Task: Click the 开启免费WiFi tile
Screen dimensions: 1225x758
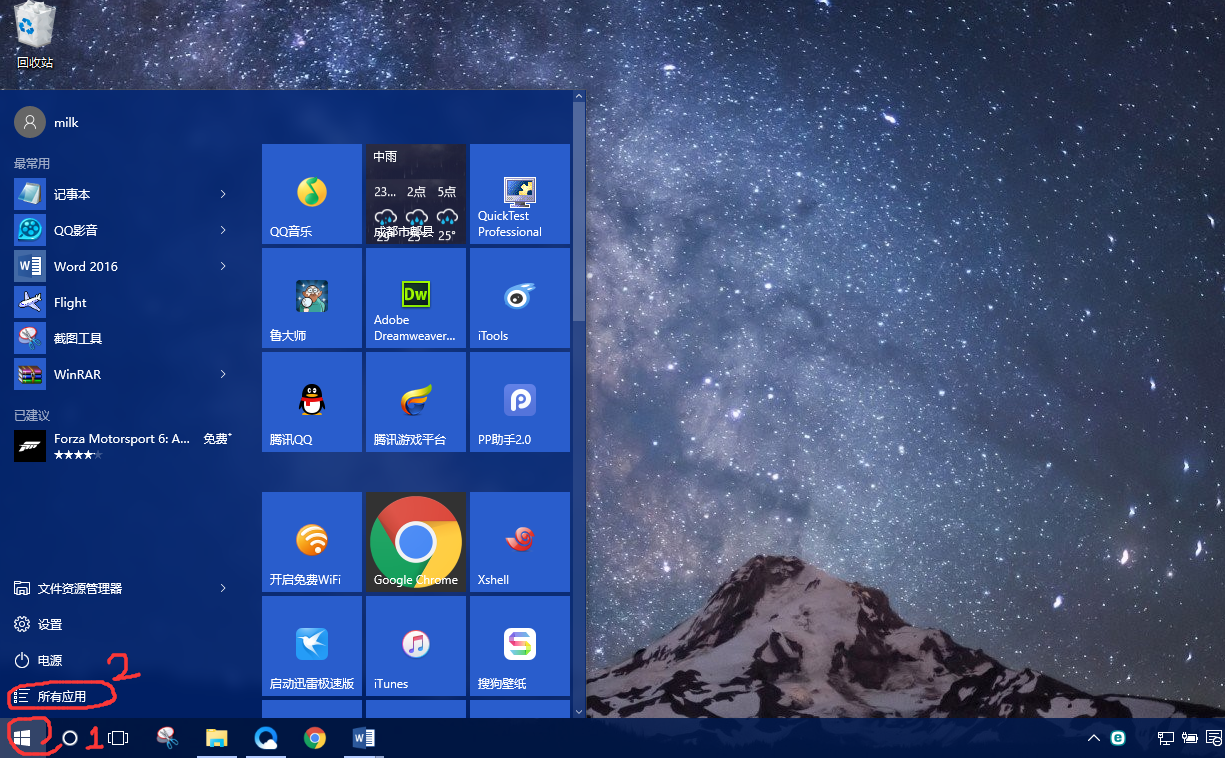Action: click(x=312, y=542)
